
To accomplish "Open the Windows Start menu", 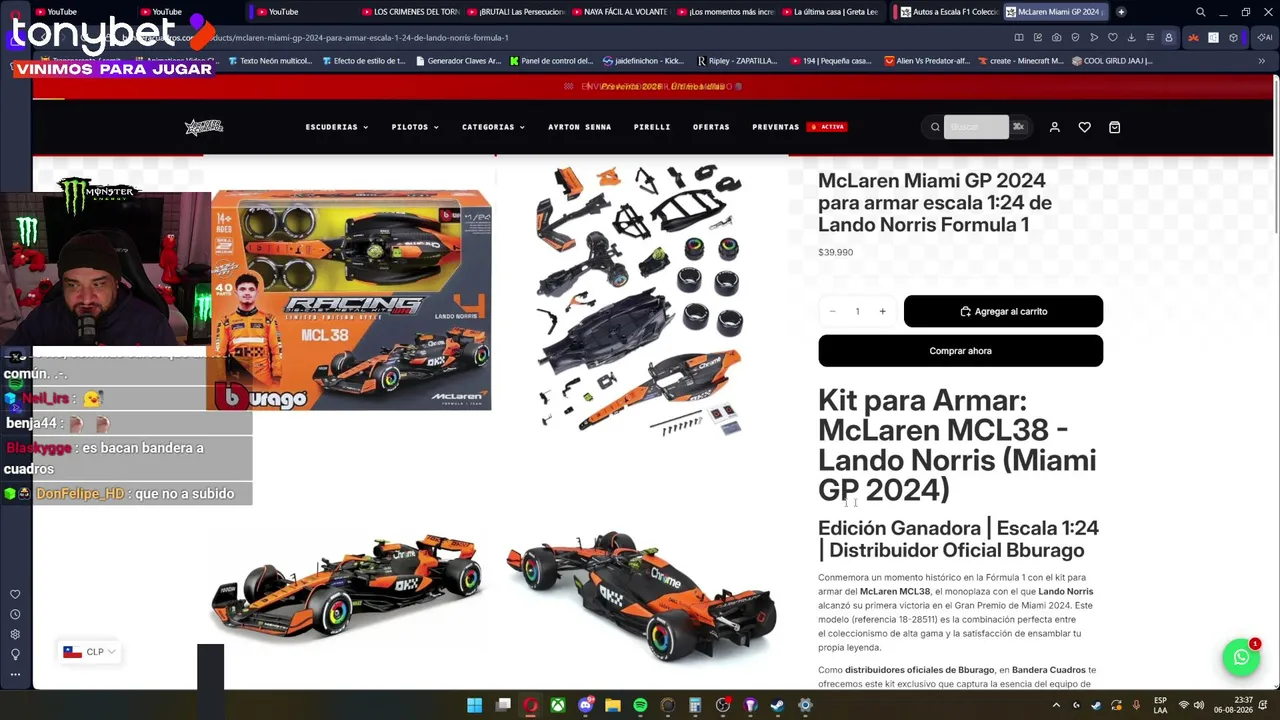I will point(474,705).
